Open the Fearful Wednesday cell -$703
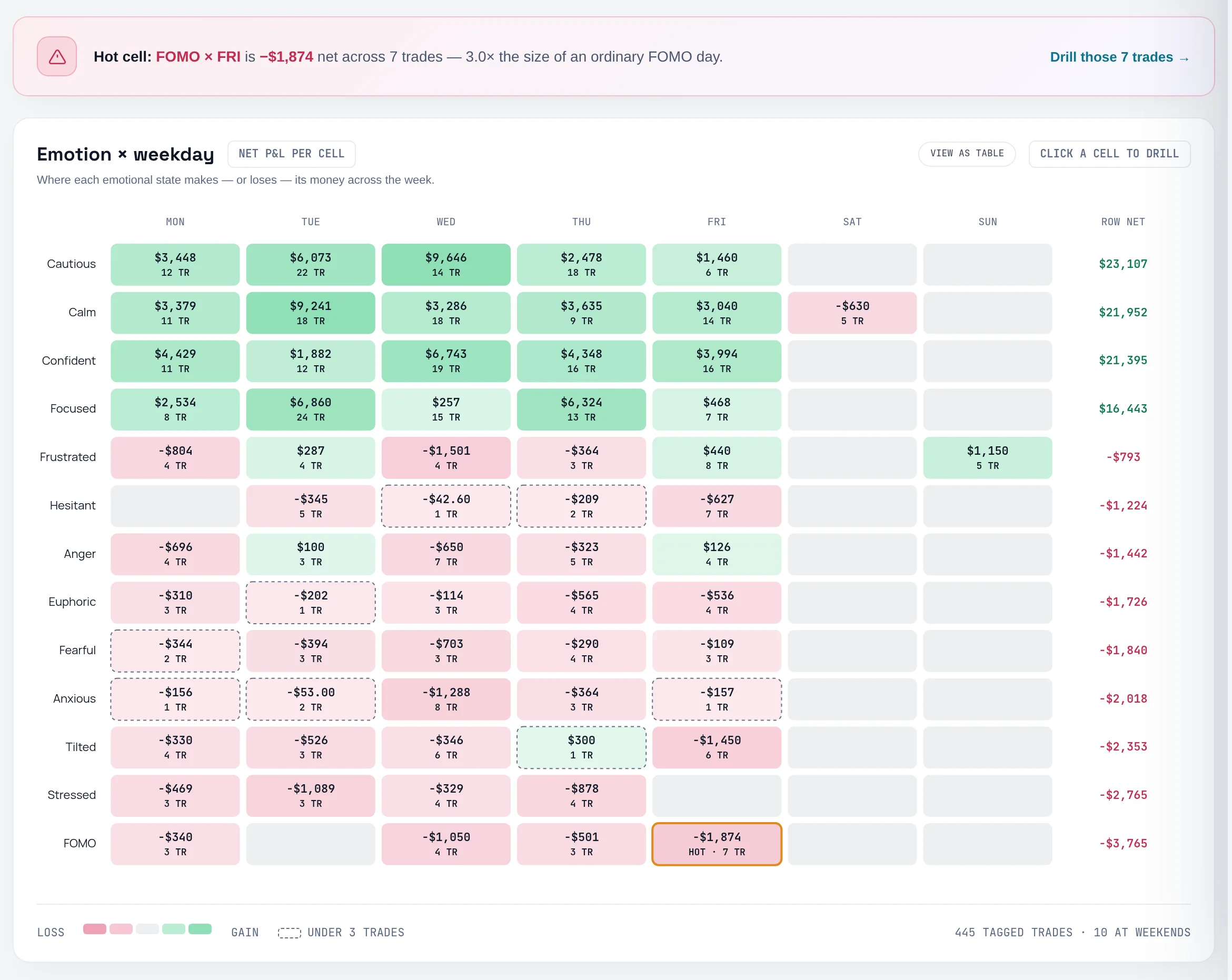The image size is (1232, 980). [446, 651]
